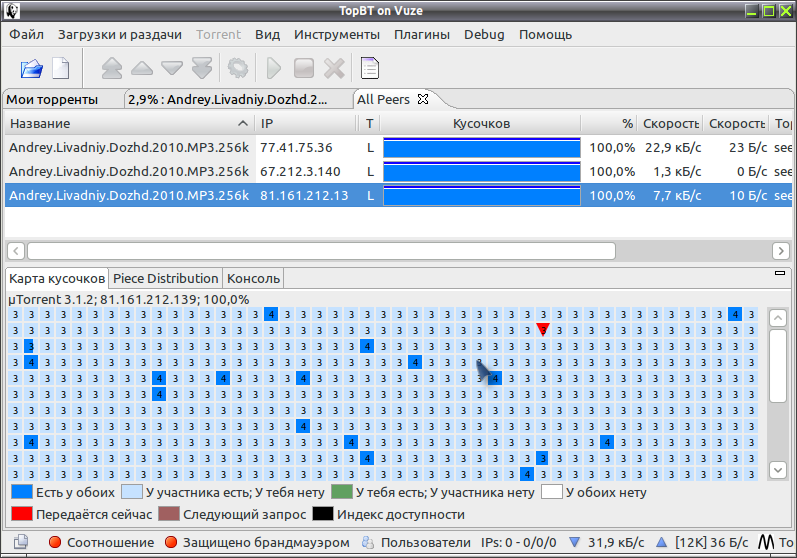Image resolution: width=797 pixels, height=558 pixels.
Task: Click Пользователи users icon
Action: coord(367,542)
